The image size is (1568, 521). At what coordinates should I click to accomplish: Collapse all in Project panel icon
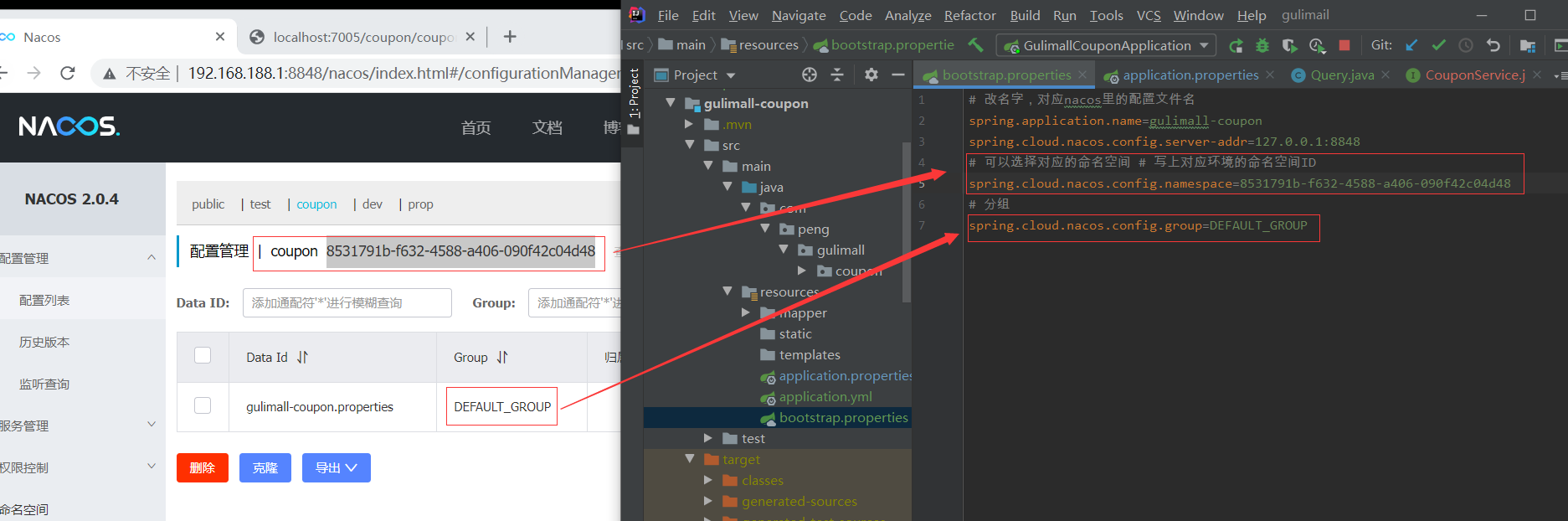(837, 75)
